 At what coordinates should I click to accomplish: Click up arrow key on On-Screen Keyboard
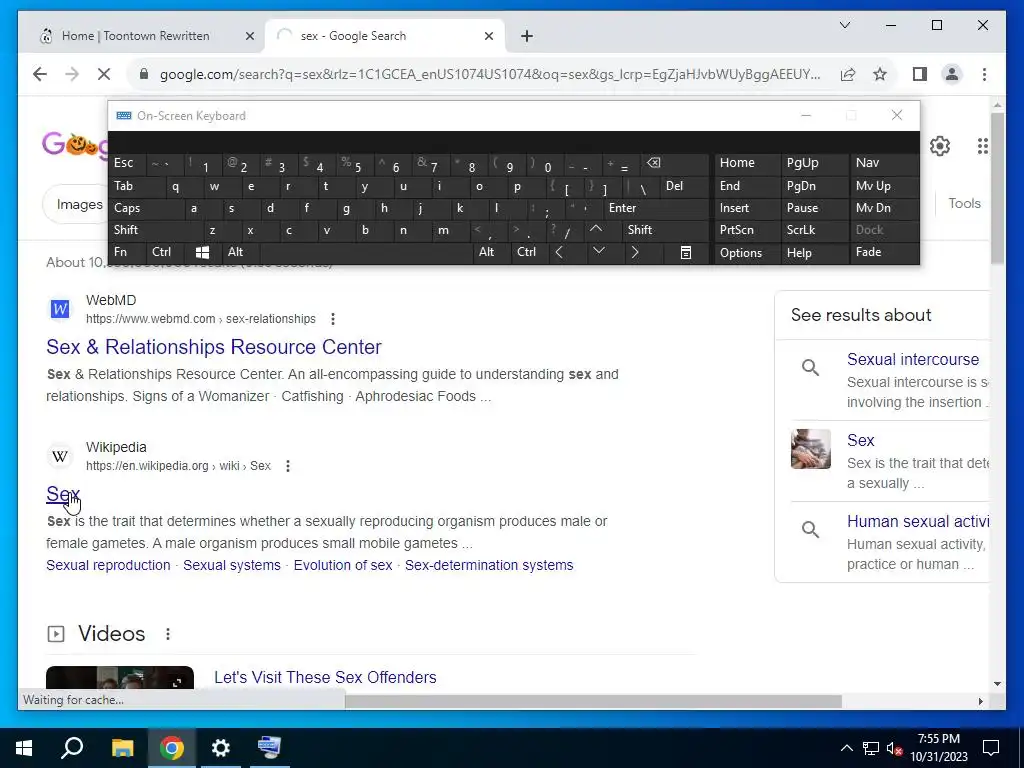596,229
